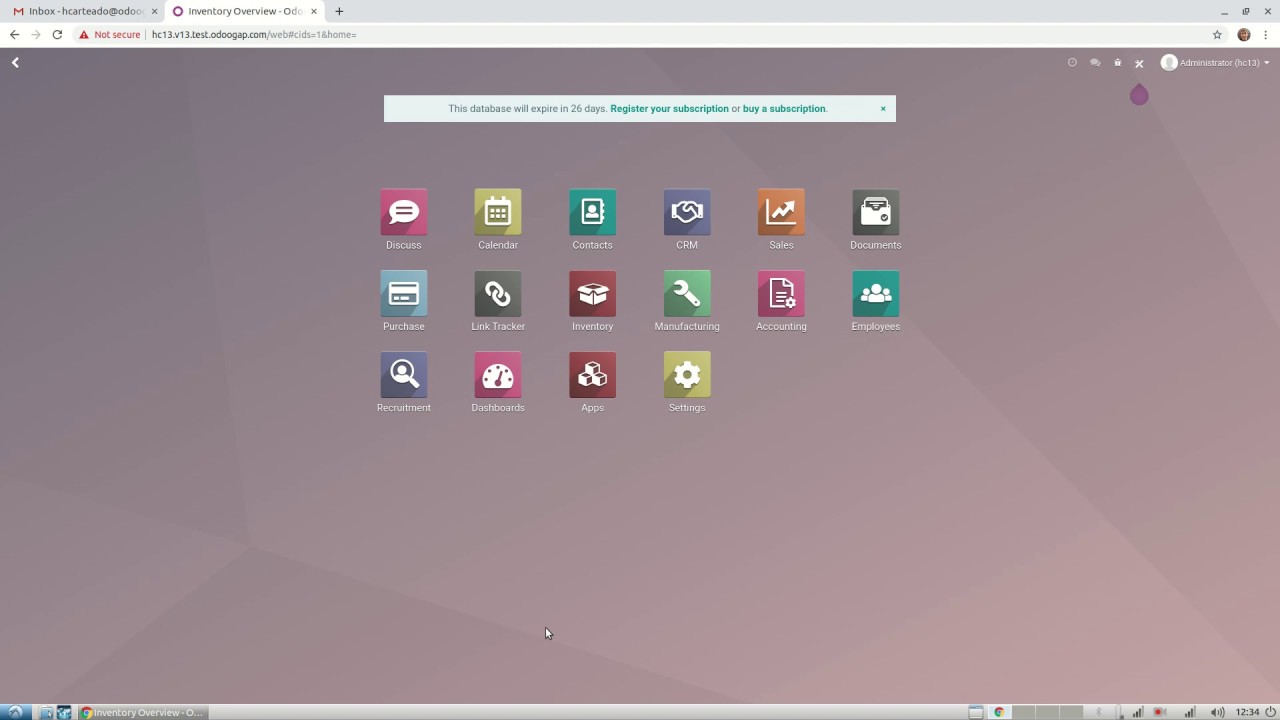The height and width of the screenshot is (720, 1280).
Task: Click buy a subscription link
Action: tap(784, 109)
